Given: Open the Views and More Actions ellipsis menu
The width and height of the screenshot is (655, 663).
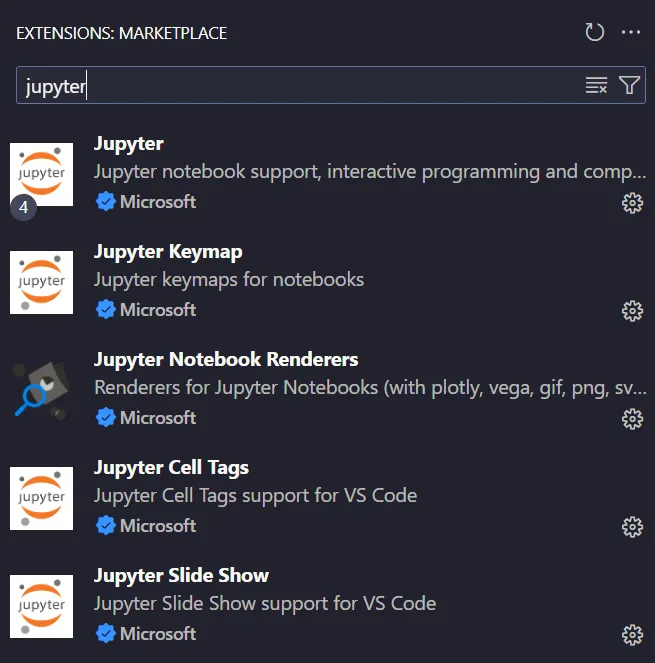Looking at the screenshot, I should (x=631, y=33).
